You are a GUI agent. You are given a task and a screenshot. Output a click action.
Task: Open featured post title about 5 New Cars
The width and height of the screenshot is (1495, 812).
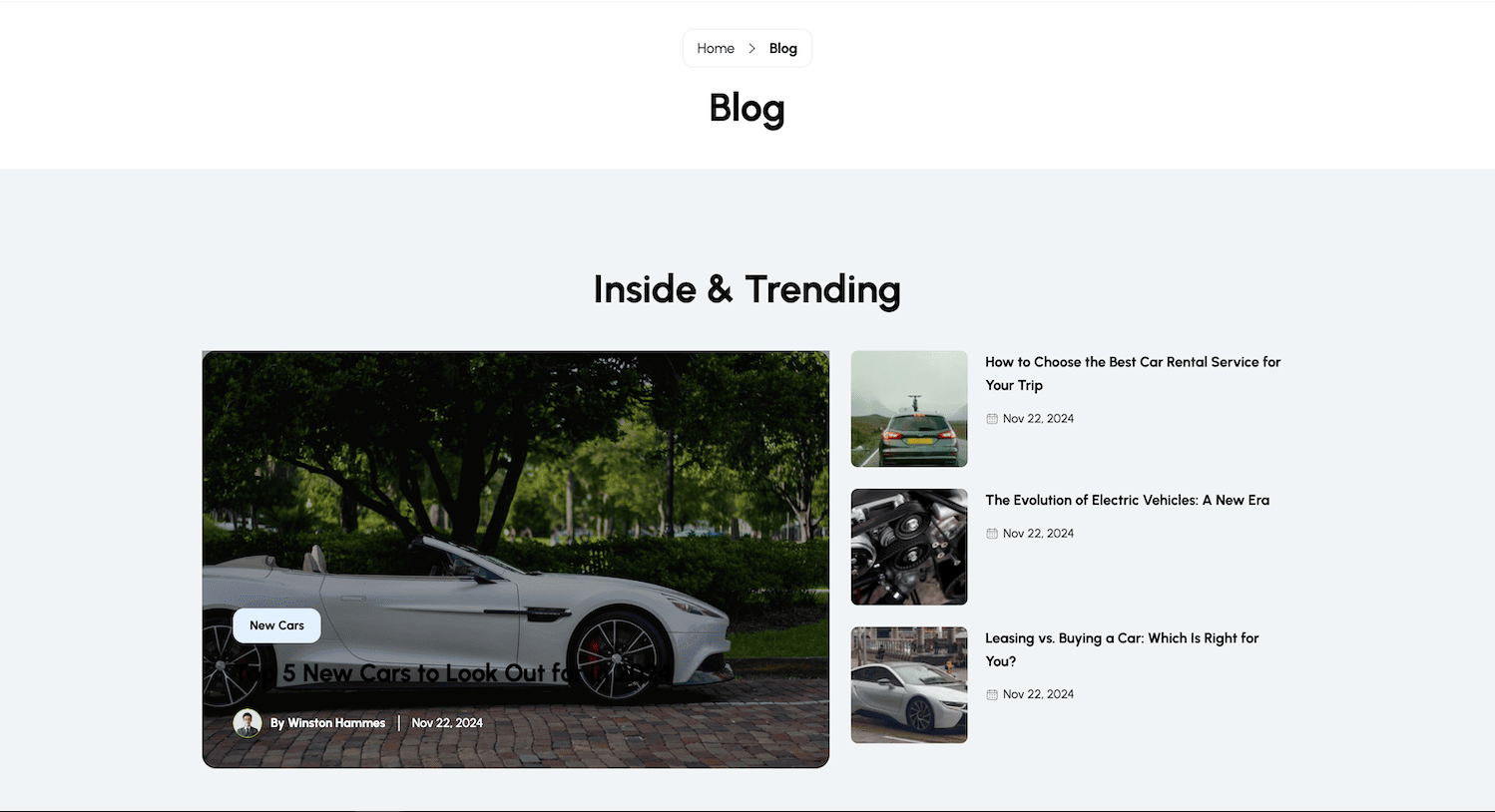coord(454,673)
